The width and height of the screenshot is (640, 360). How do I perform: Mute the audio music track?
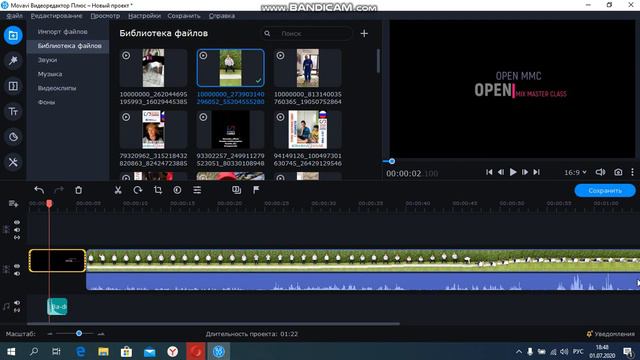click(17, 303)
